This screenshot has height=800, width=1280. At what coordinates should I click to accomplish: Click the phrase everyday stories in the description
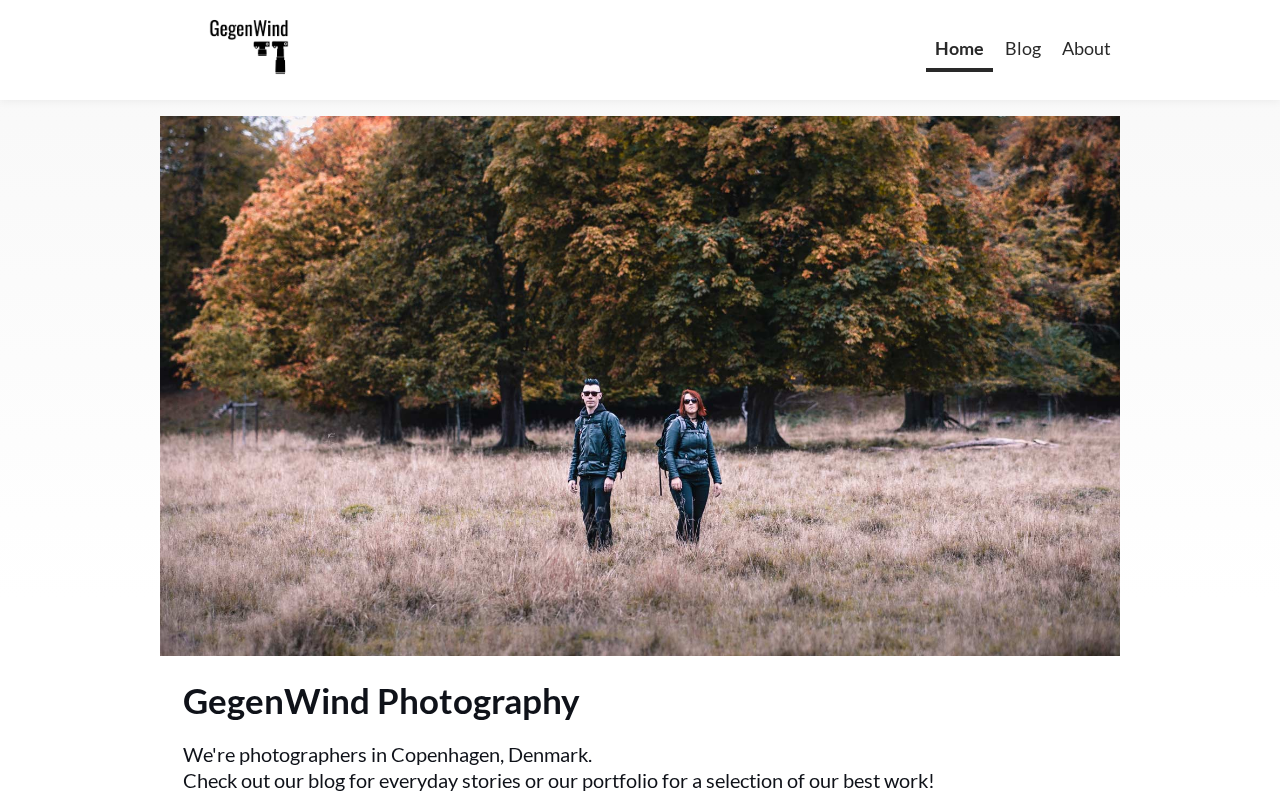click(450, 781)
